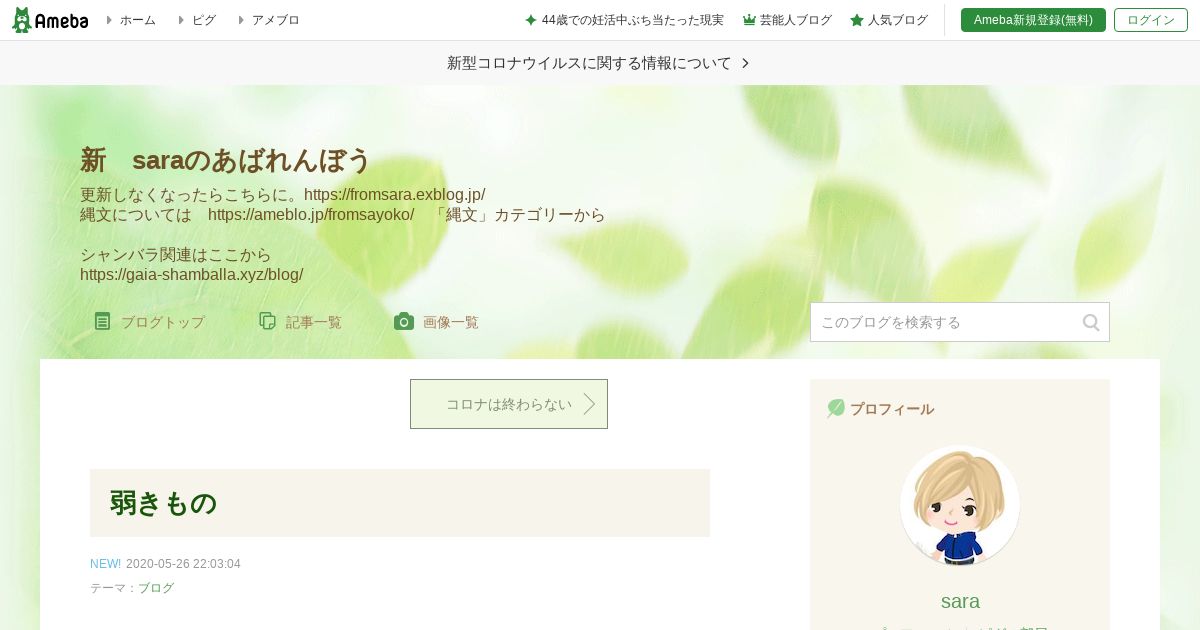Click triangle marker before ホーム
Viewport: 1200px width, 630px height.
109,20
